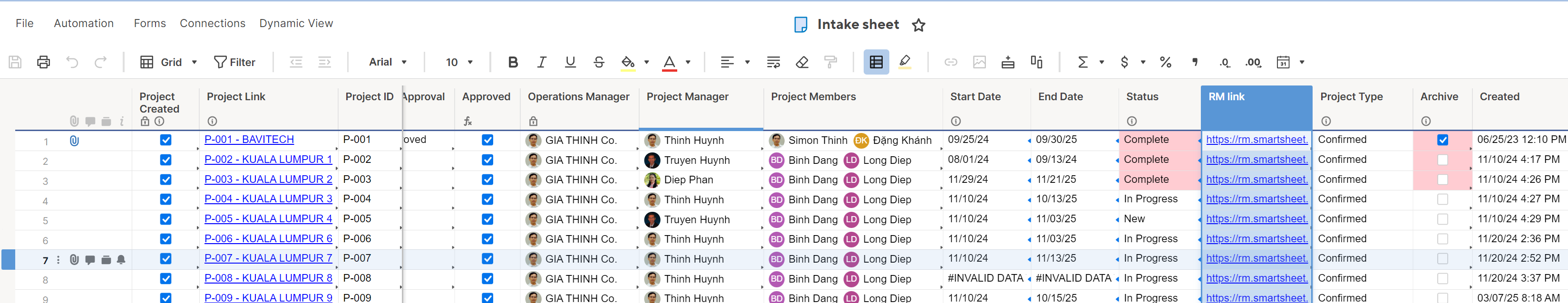The width and height of the screenshot is (1568, 303).
Task: Expand the Sum functions dropdown arrow
Action: [1101, 62]
